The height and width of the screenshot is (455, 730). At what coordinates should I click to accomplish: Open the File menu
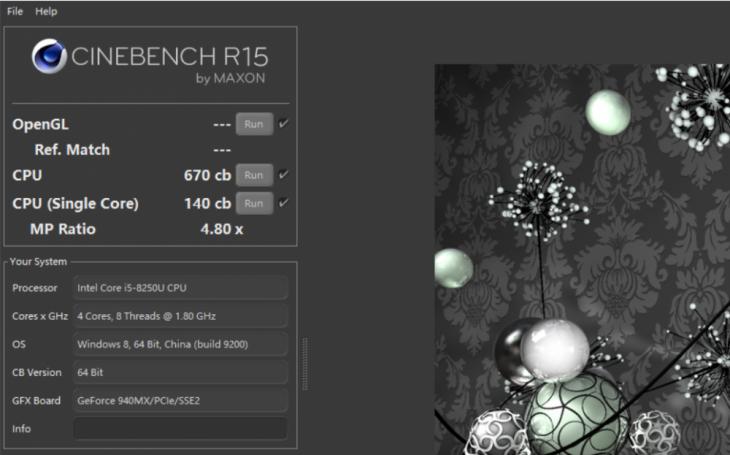(x=15, y=12)
